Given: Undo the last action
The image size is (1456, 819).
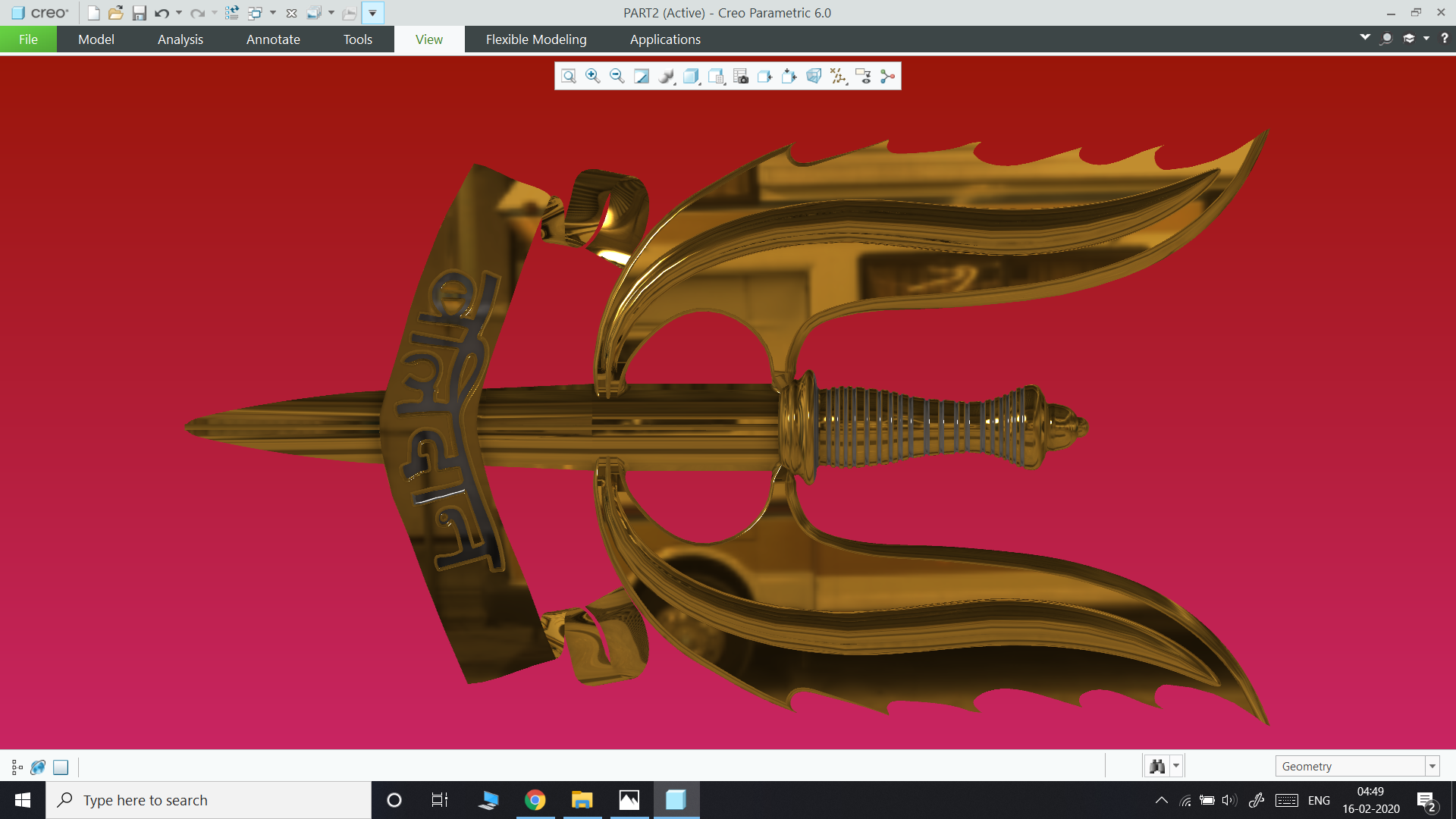Looking at the screenshot, I should [x=162, y=13].
